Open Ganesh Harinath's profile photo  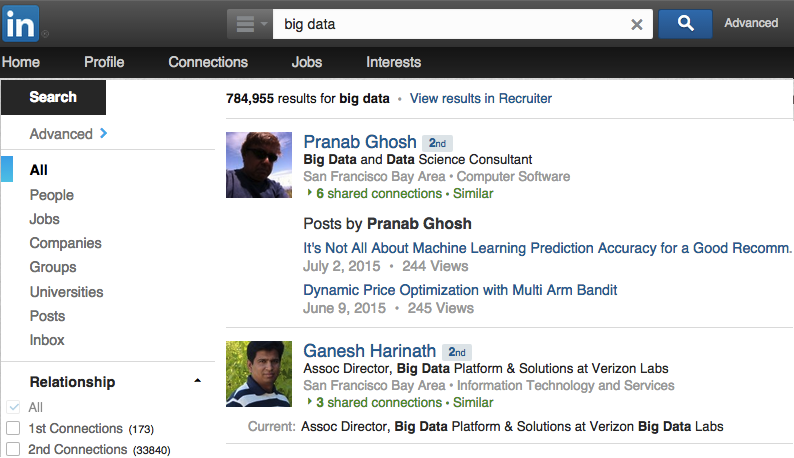[x=259, y=374]
